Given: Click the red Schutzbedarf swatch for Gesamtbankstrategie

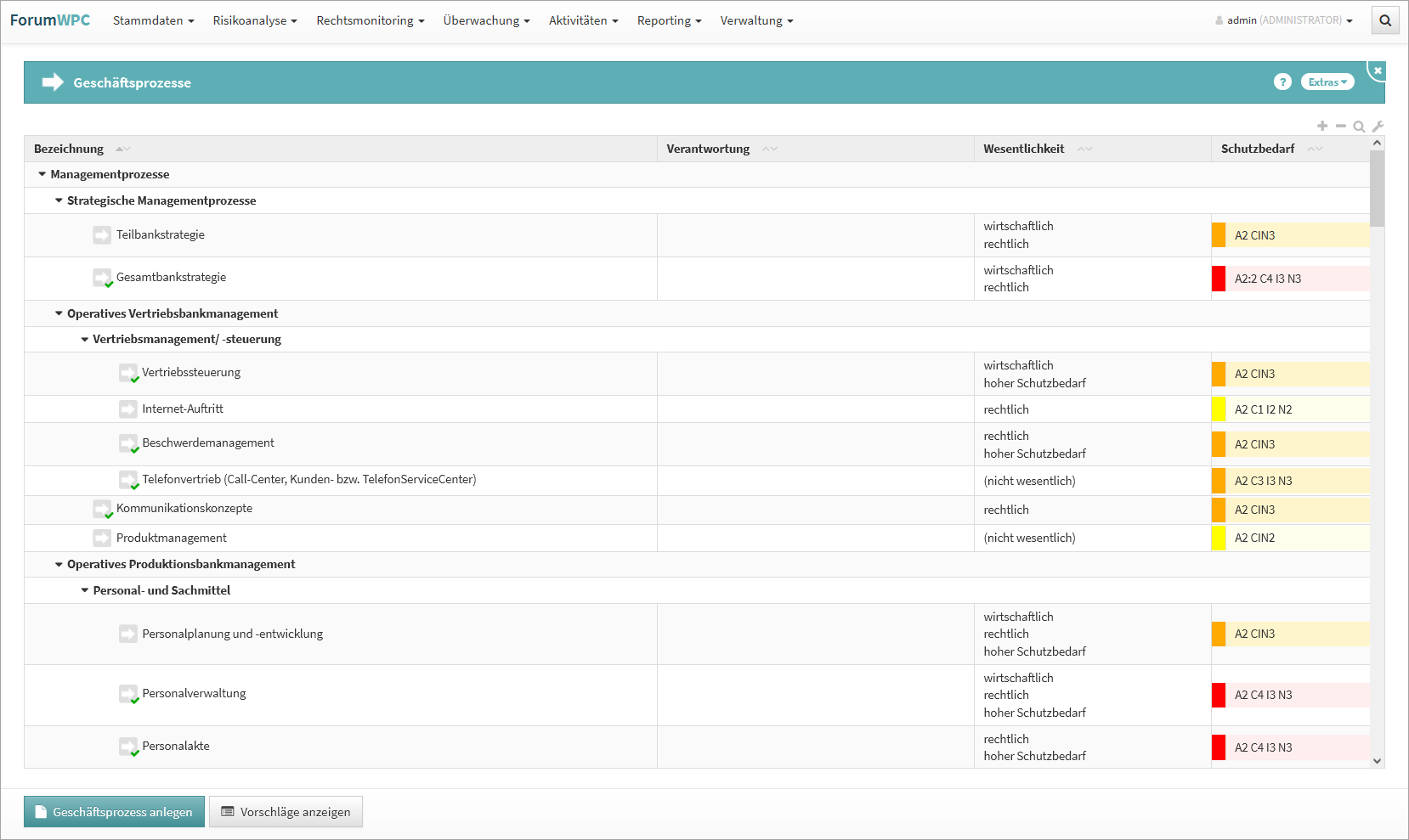Looking at the screenshot, I should (x=1219, y=279).
